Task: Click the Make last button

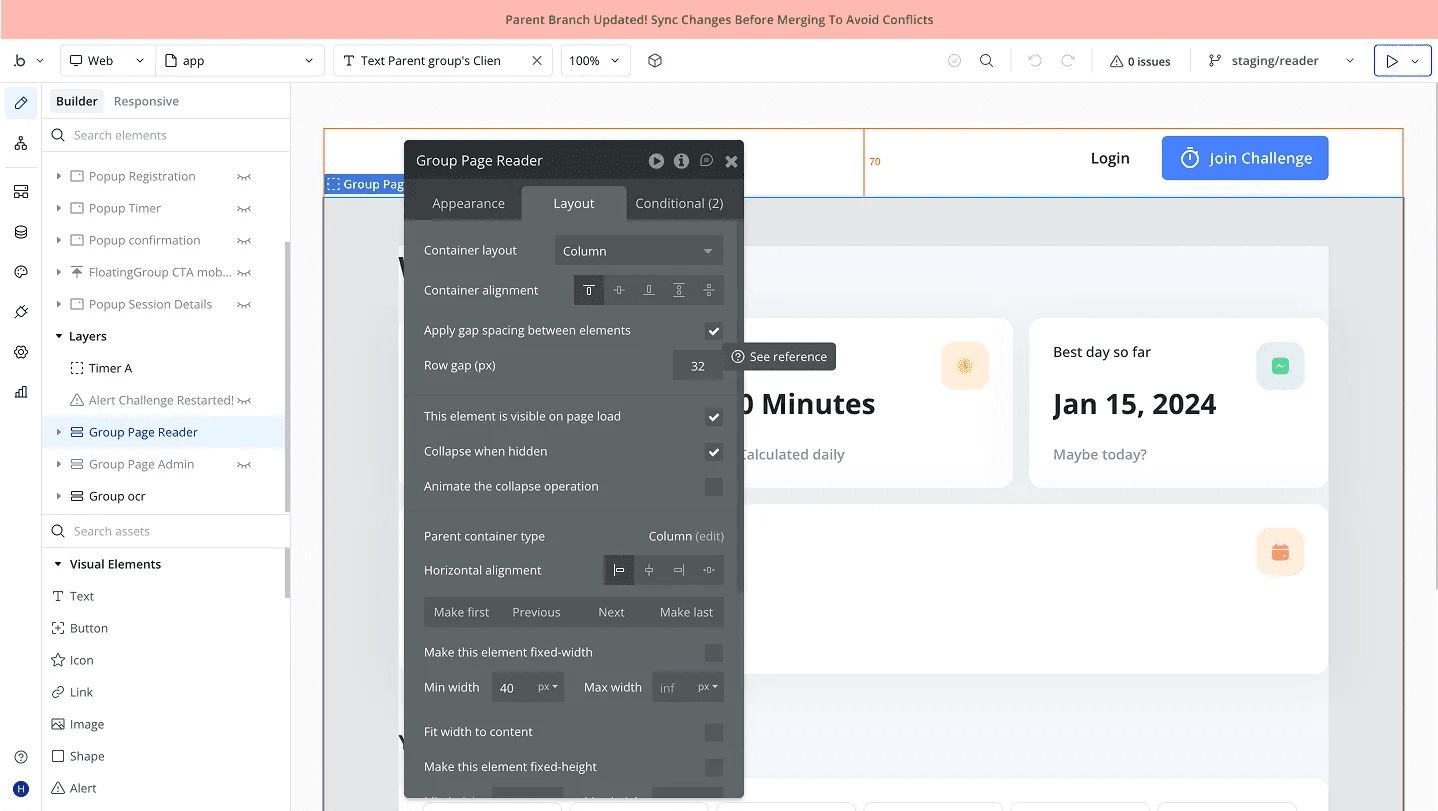Action: click(x=687, y=612)
